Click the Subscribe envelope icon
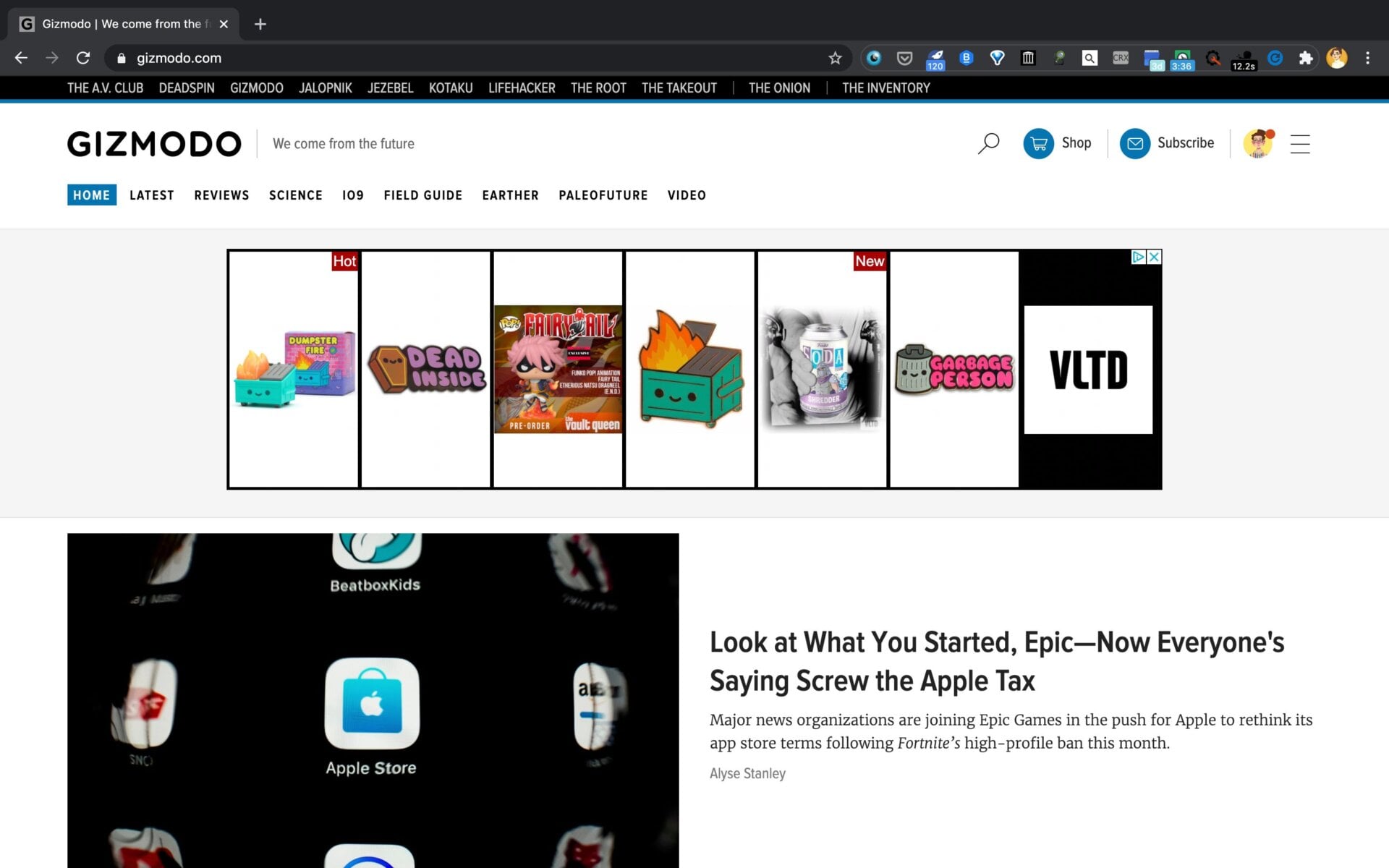Image resolution: width=1389 pixels, height=868 pixels. 1134,143
